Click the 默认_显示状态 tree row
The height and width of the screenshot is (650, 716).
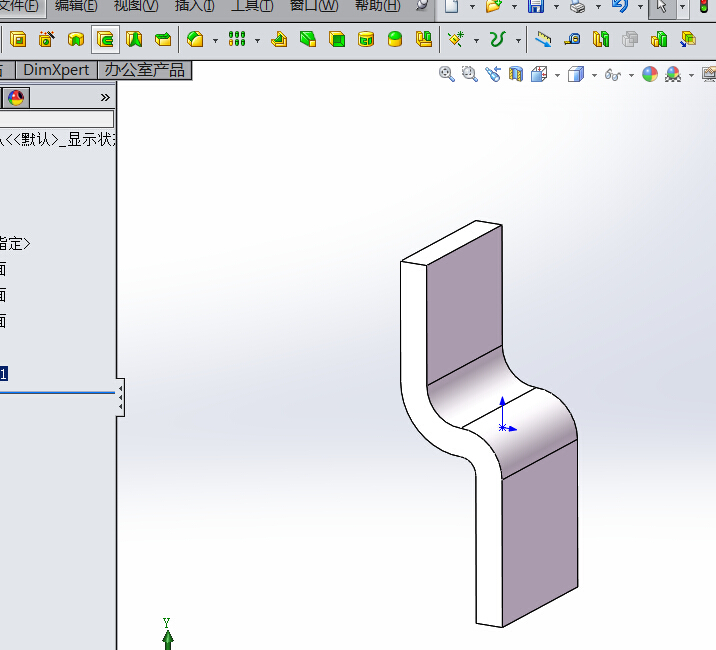click(58, 139)
